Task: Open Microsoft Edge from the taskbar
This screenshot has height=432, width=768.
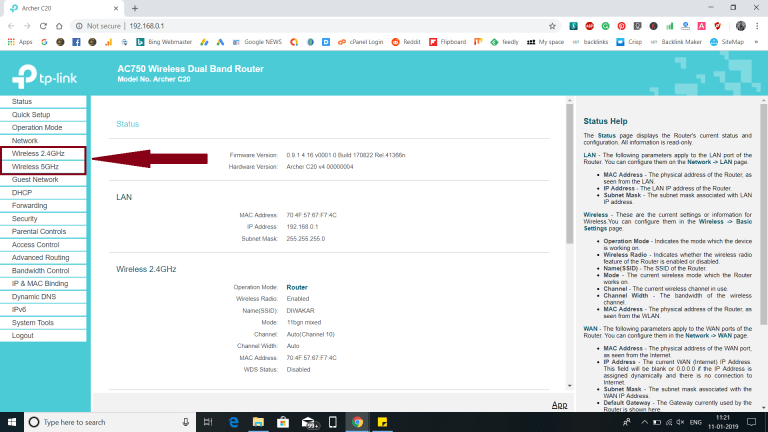Action: [231, 422]
